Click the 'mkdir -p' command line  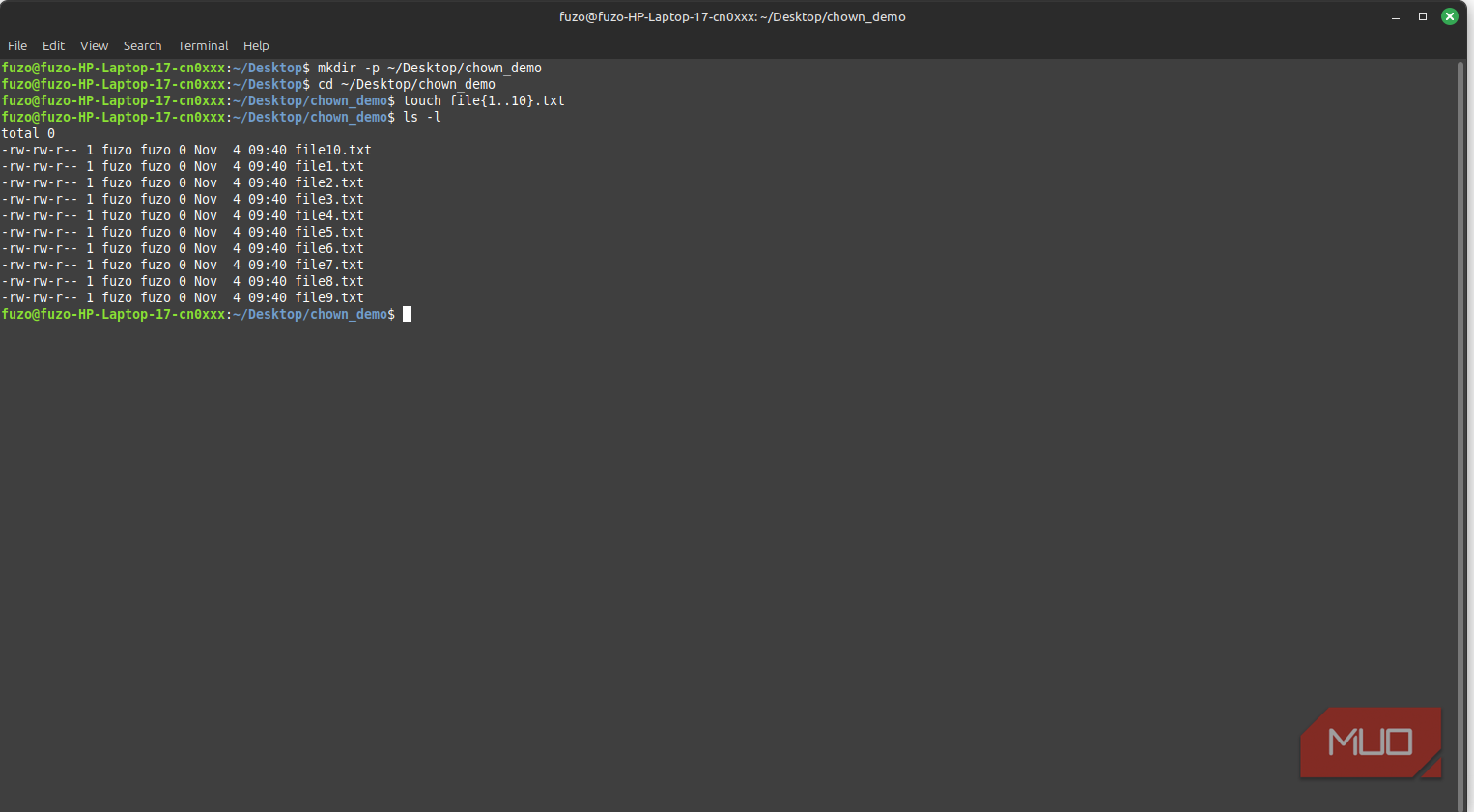429,68
